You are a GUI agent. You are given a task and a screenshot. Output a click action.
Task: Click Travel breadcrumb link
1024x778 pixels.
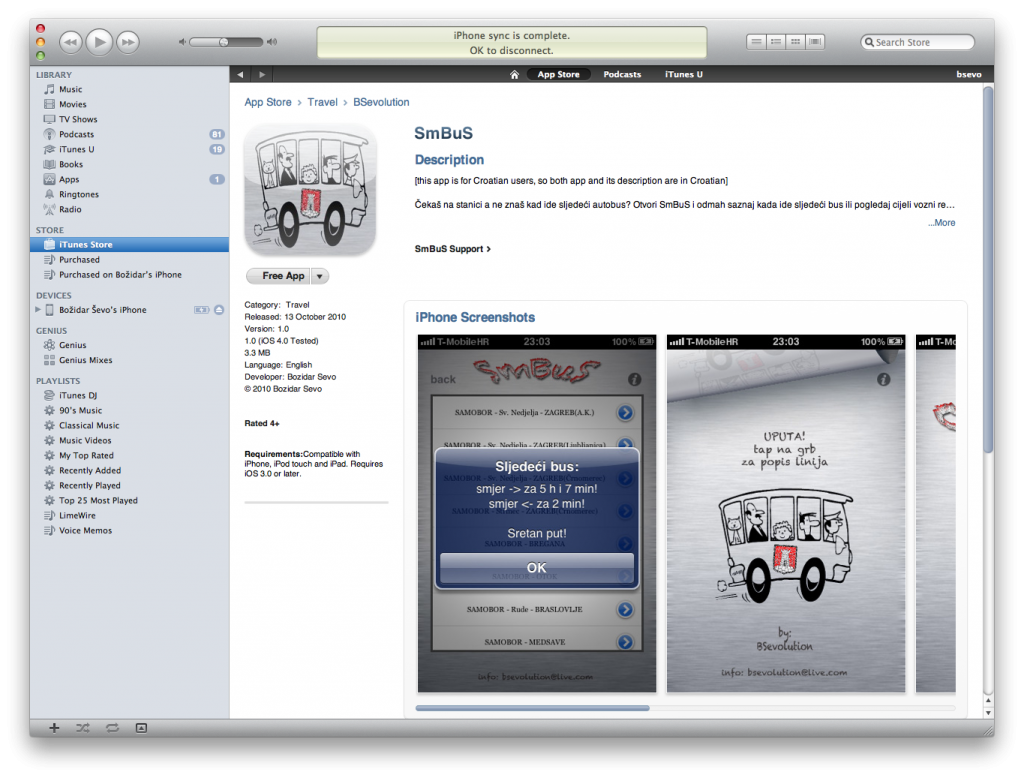323,103
